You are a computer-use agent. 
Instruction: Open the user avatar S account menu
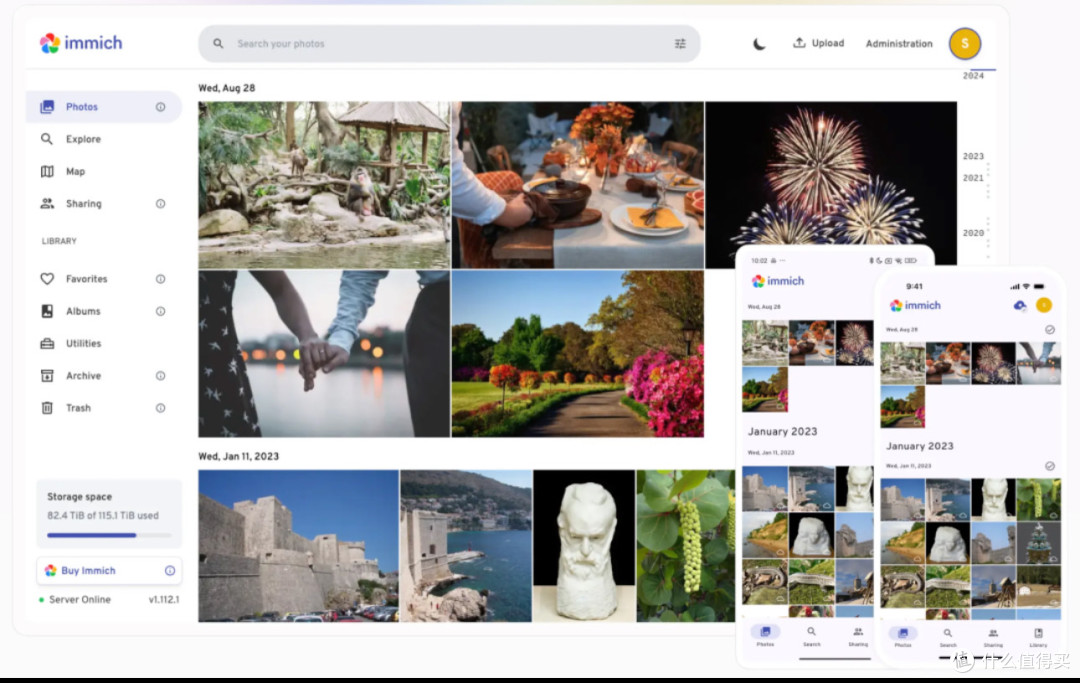pos(965,43)
